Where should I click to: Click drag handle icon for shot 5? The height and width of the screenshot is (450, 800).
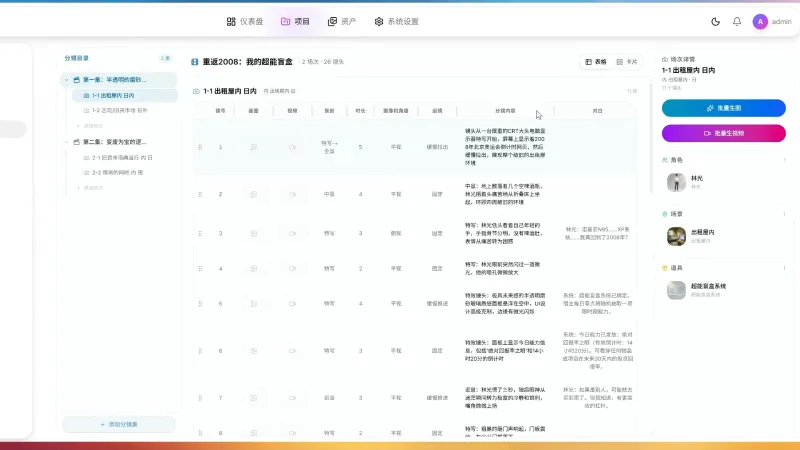click(x=200, y=304)
